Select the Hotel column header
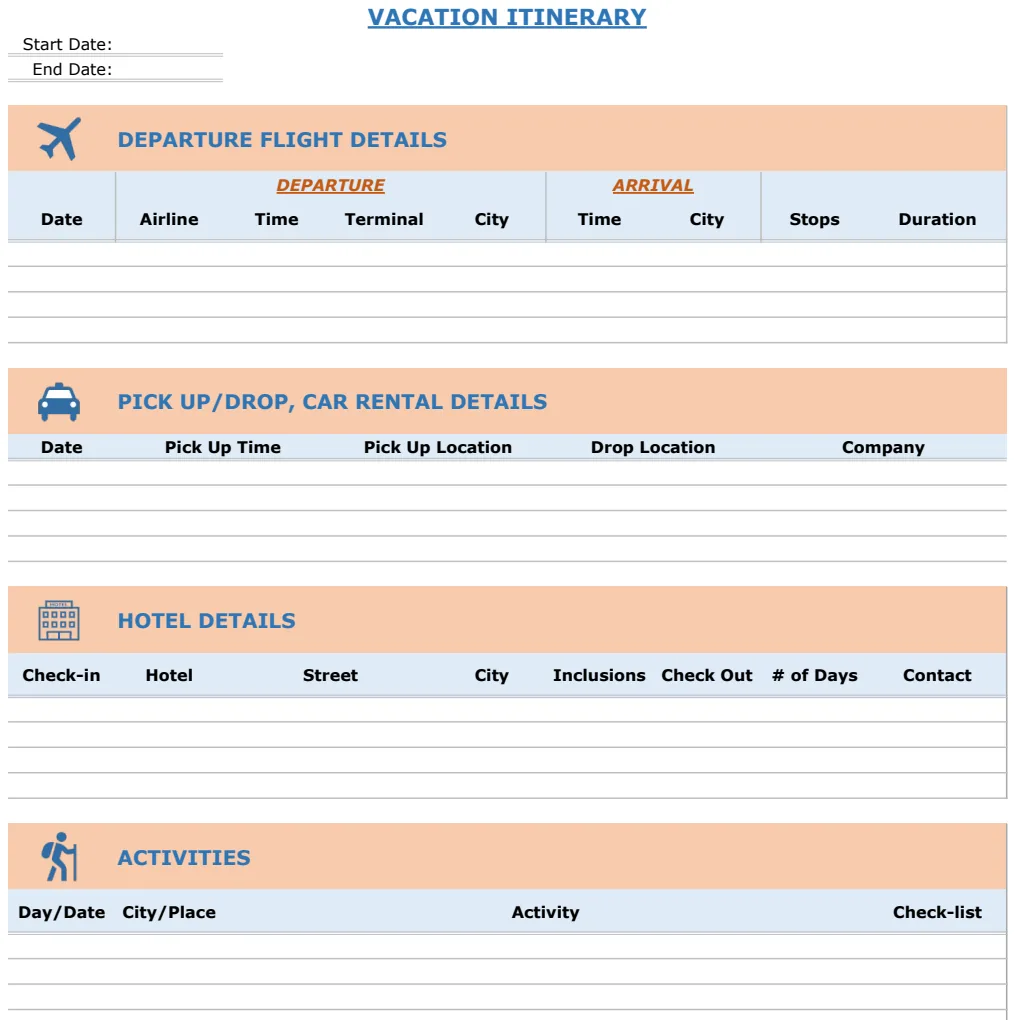The width and height of the screenshot is (1016, 1020). point(169,675)
